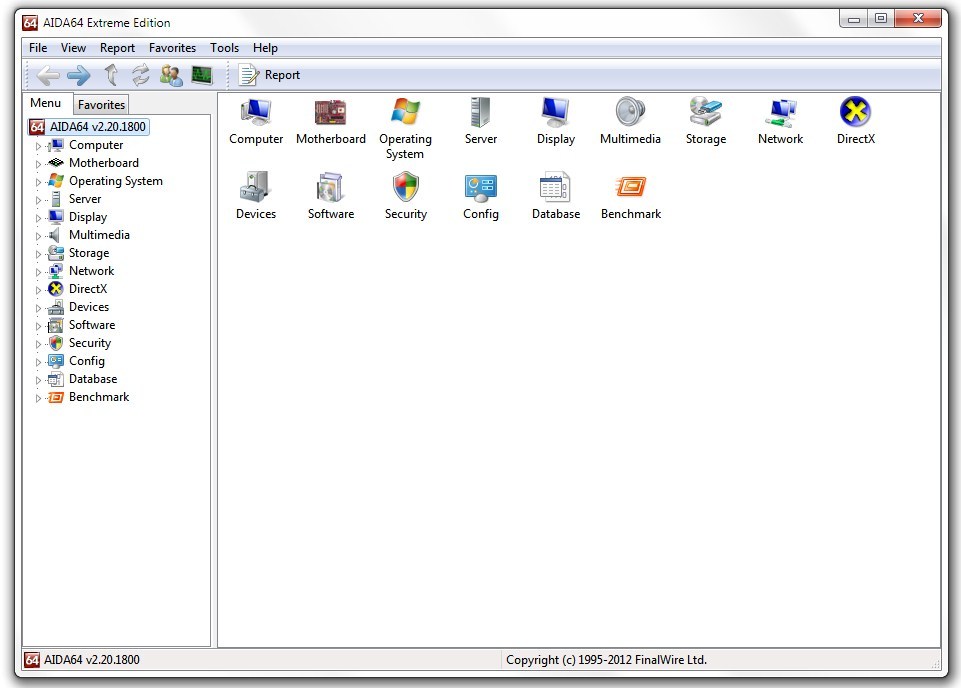Open the Network icon in main pane

(780, 112)
